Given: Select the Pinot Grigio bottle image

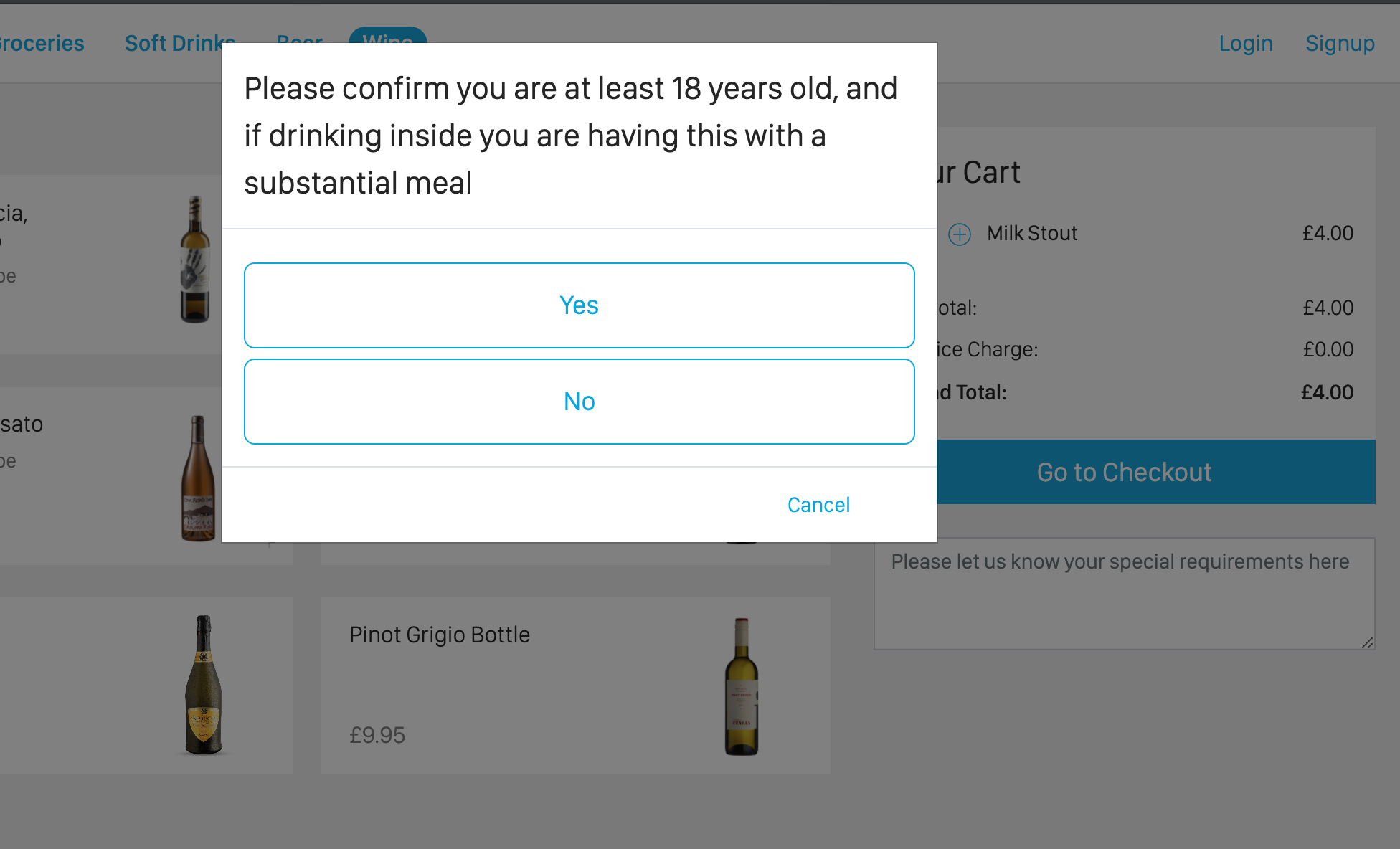Looking at the screenshot, I should pos(742,686).
